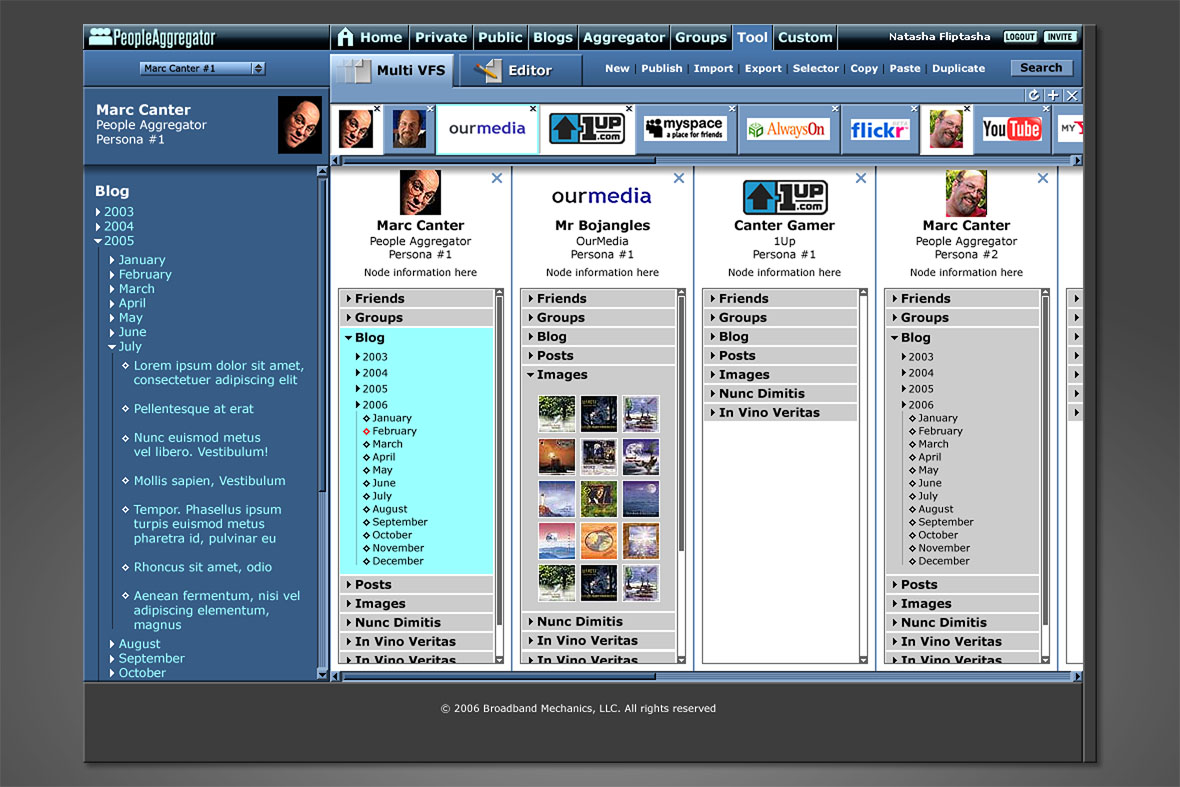This screenshot has height=787, width=1180.
Task: Click the LOGOUT button
Action: pyautogui.click(x=1020, y=37)
